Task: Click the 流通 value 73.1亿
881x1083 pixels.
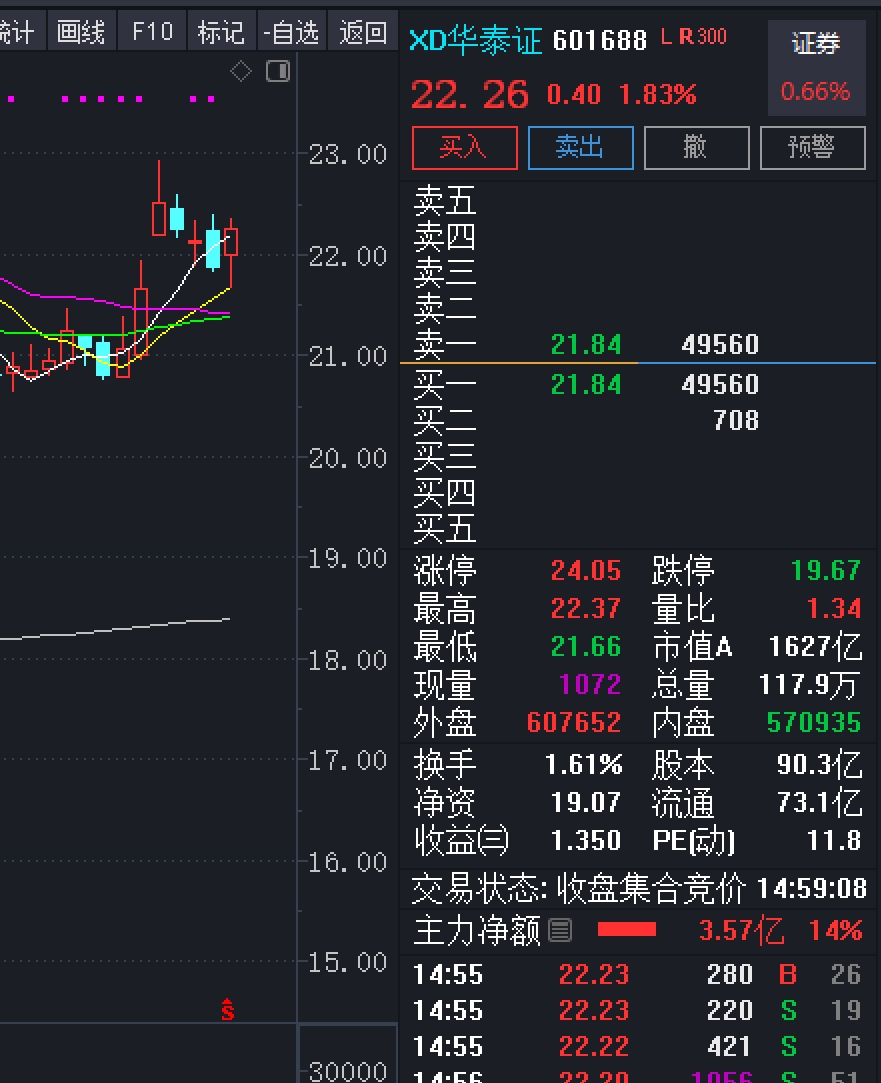Action: pos(819,803)
